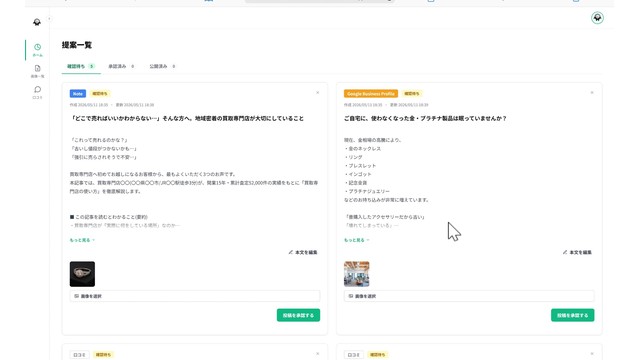Click the count badge beside 確認待ち tab
This screenshot has height=360, width=640.
(x=91, y=66)
